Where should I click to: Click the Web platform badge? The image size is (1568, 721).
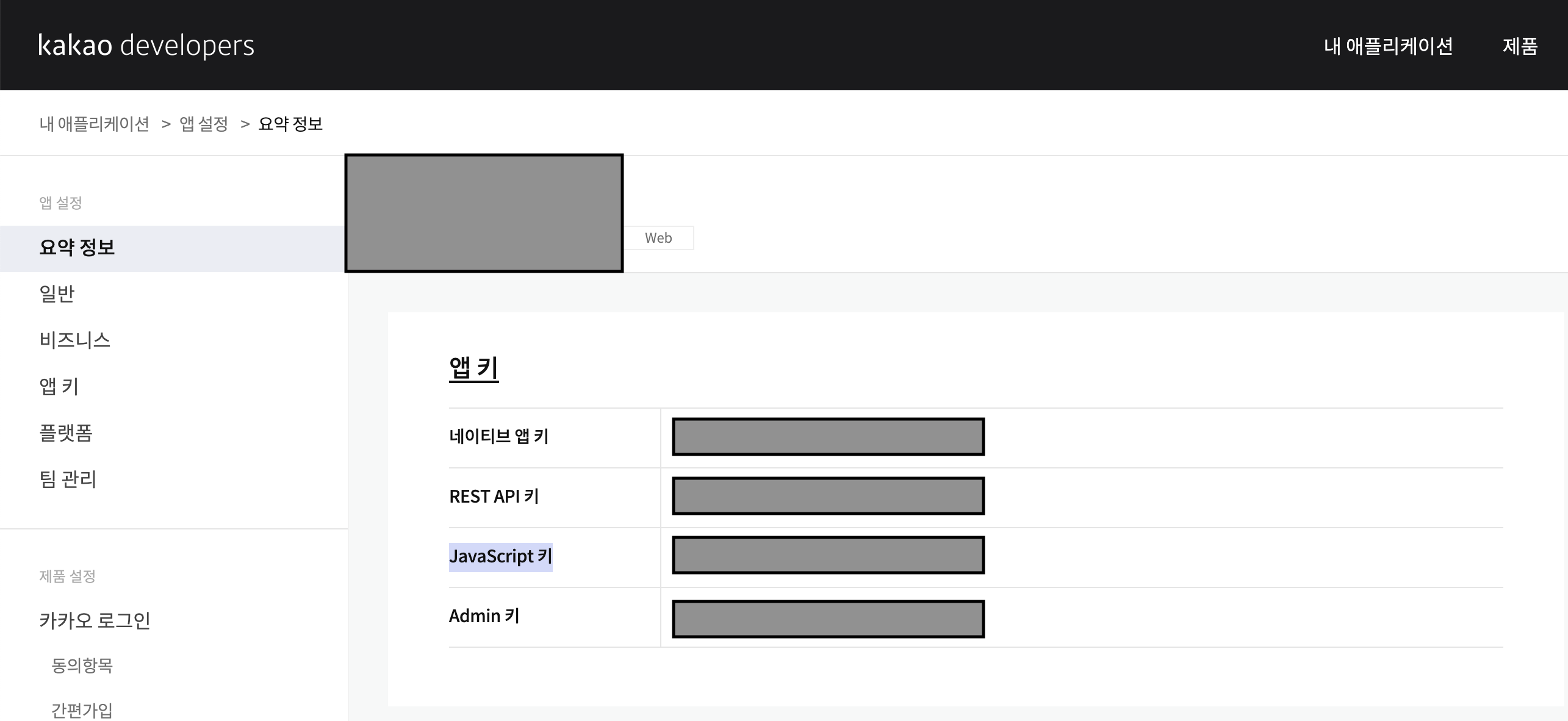coord(658,238)
